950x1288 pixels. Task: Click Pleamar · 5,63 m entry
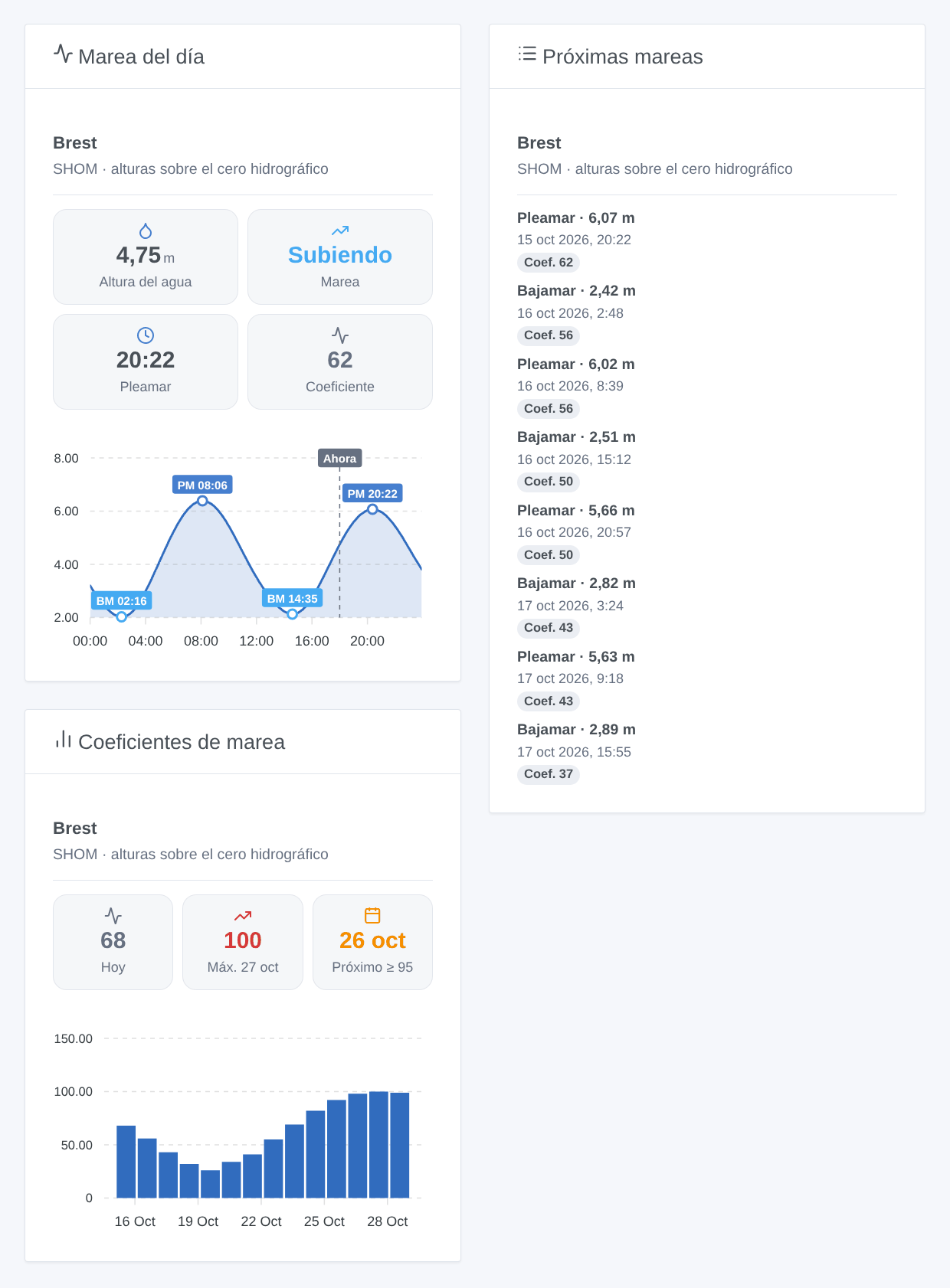tap(576, 657)
